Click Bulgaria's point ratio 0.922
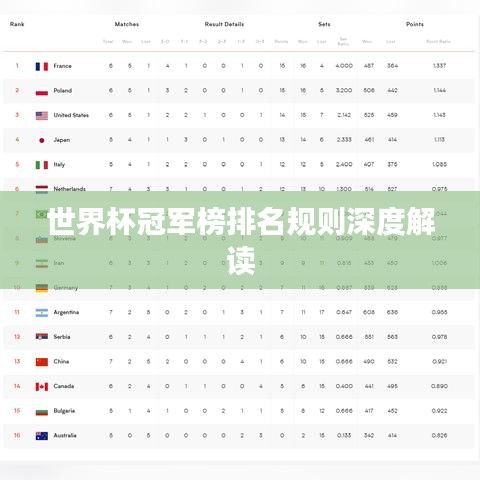Screen dimensions: 480x480 click(439, 411)
